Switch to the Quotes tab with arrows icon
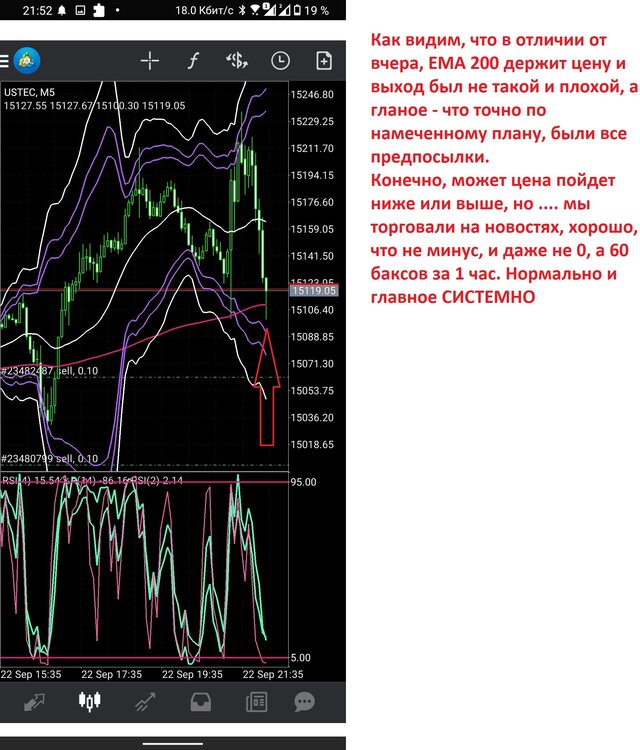The height and width of the screenshot is (750, 640). [x=34, y=702]
